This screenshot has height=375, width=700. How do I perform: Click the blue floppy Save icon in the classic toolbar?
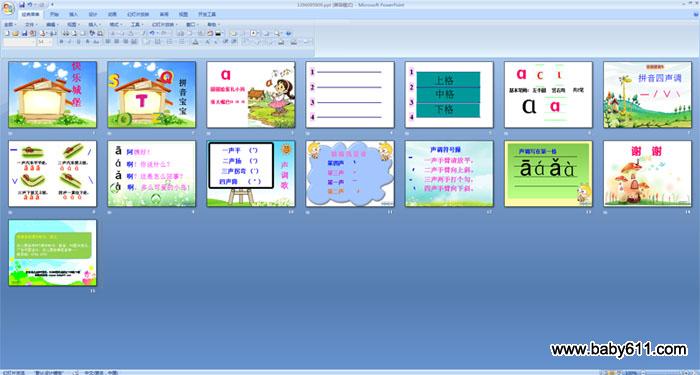pos(25,33)
